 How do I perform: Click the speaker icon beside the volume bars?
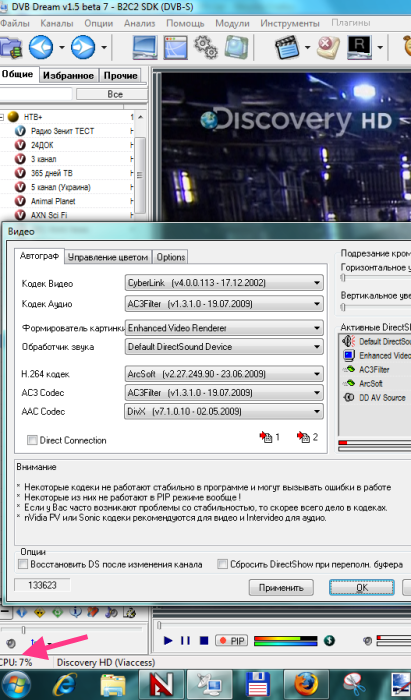pos(368,641)
